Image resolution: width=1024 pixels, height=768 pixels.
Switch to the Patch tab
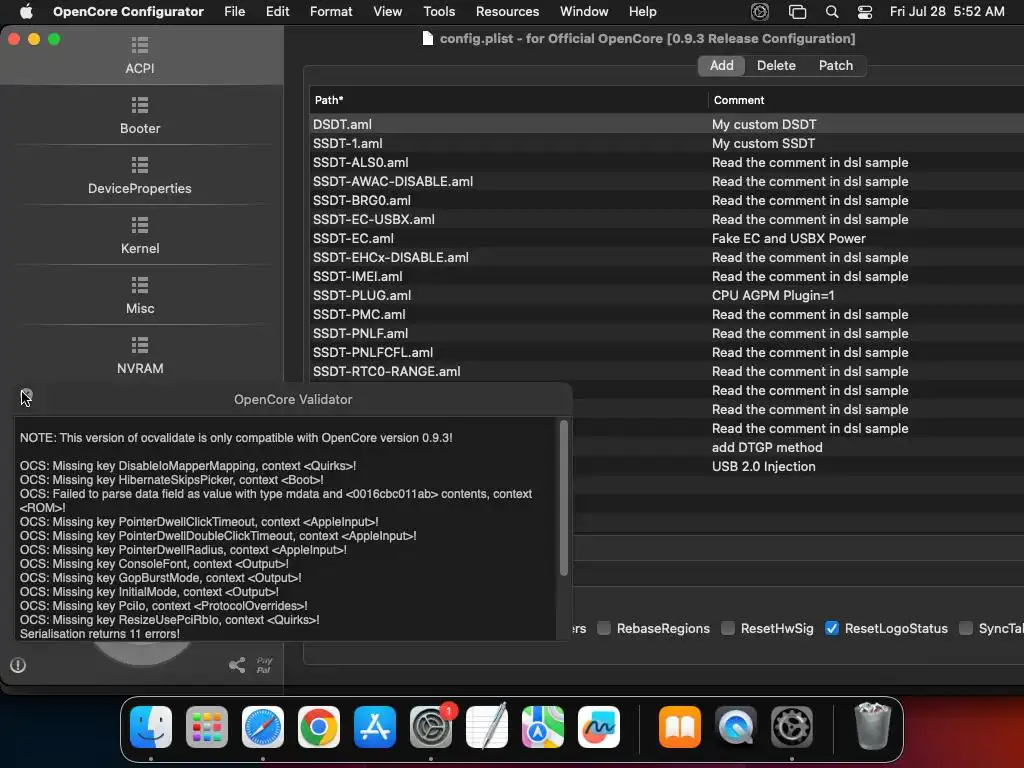836,65
